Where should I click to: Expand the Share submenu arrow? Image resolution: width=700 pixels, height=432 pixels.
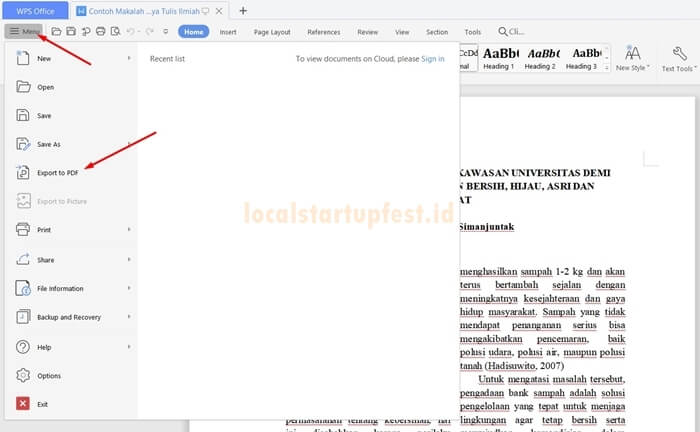[x=129, y=259]
